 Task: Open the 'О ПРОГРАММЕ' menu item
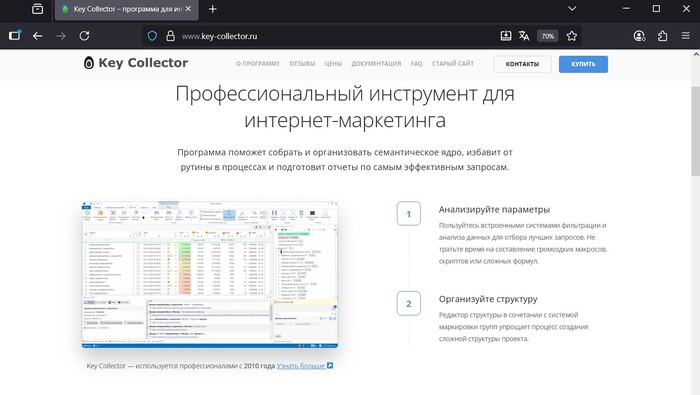click(258, 64)
